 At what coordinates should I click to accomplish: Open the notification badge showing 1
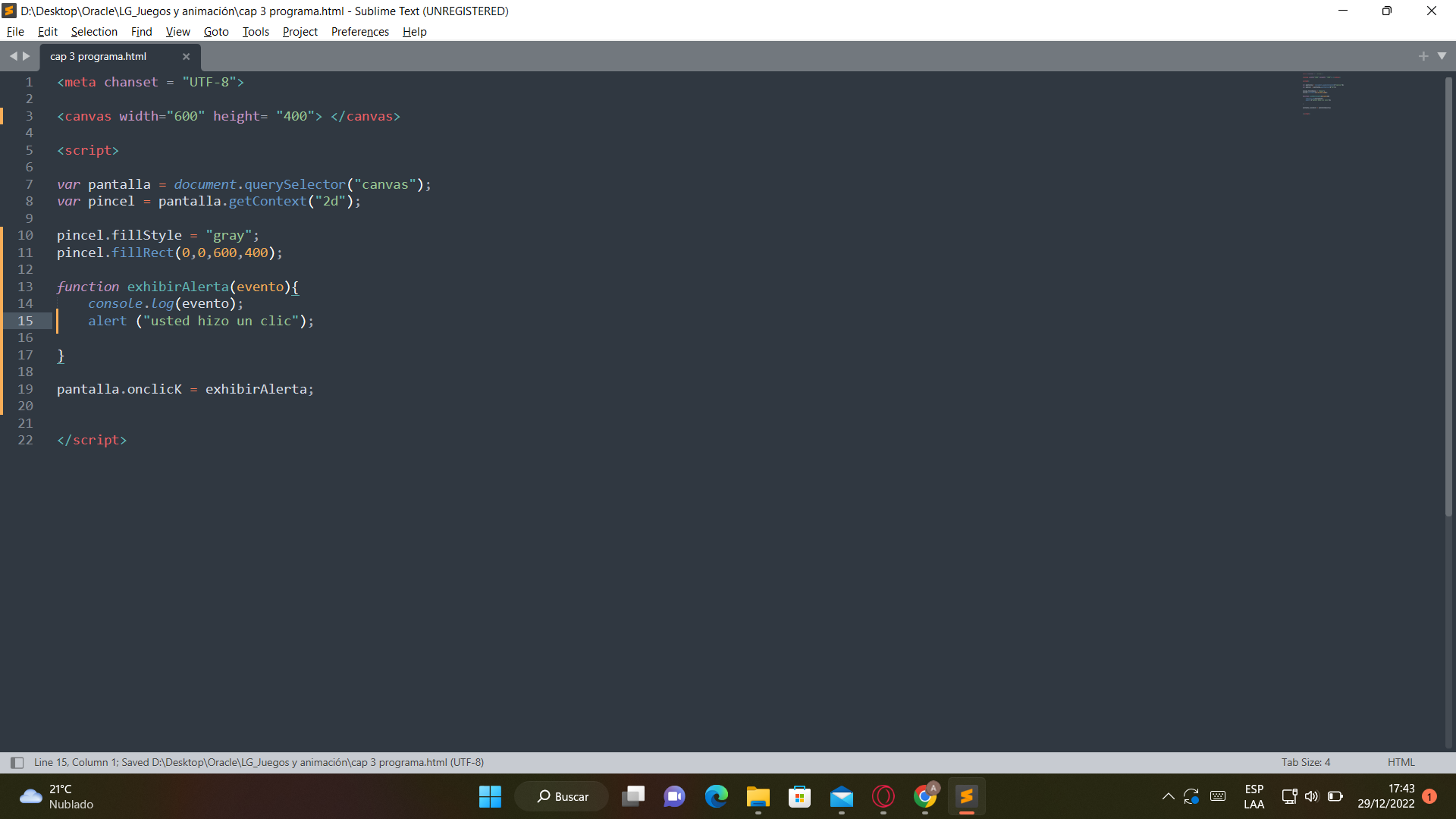1429,796
